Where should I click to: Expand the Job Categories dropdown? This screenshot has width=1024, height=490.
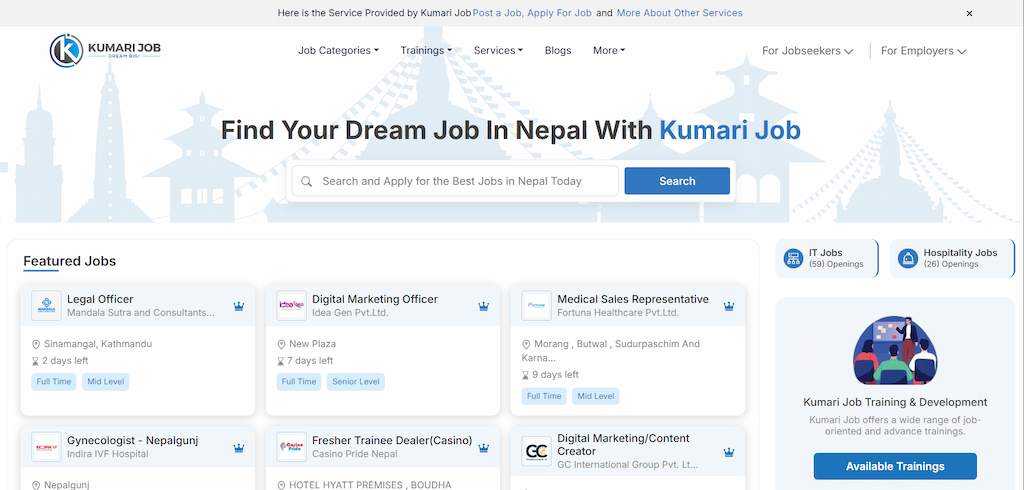pos(338,51)
